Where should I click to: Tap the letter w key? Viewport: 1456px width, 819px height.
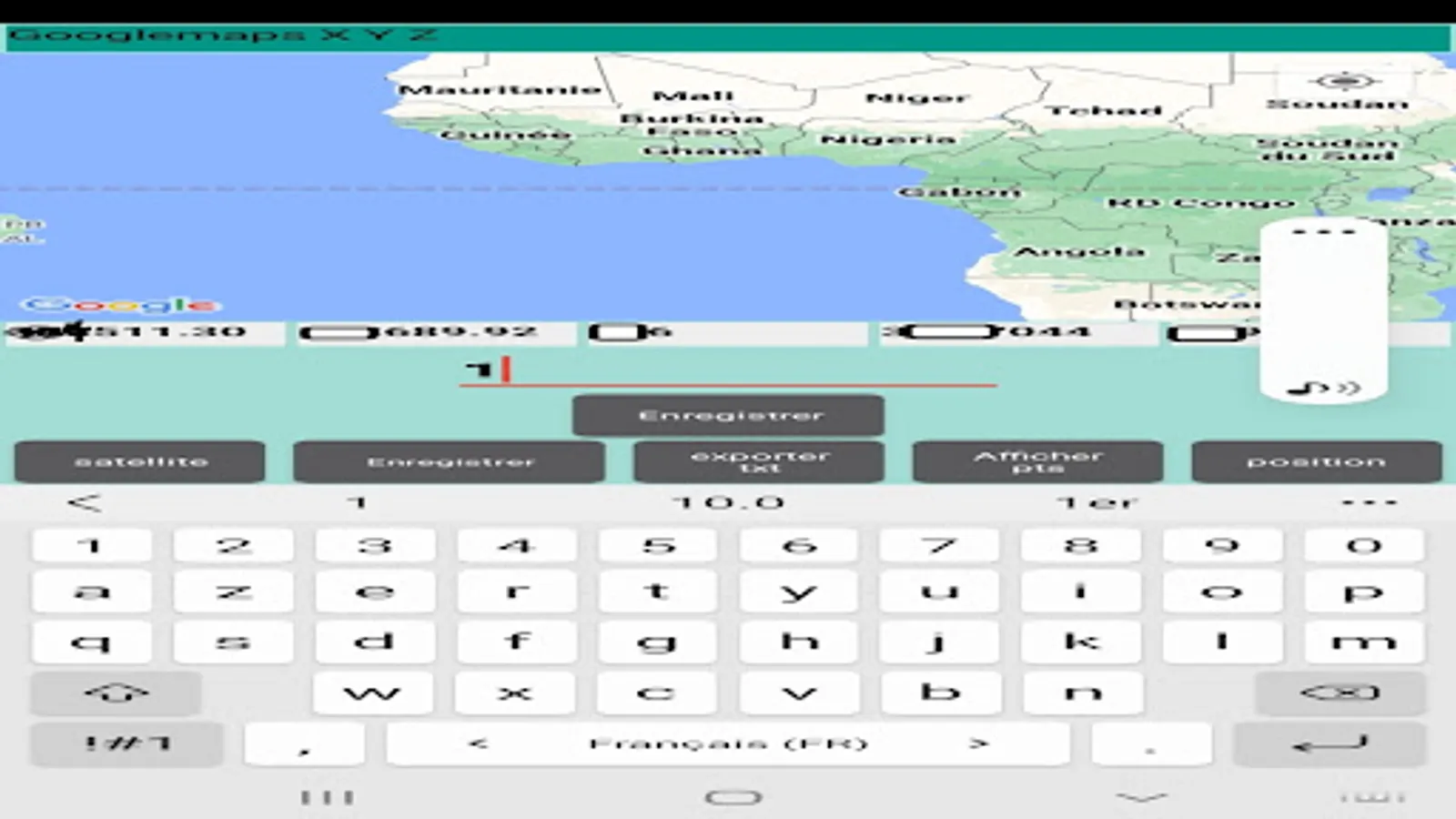pyautogui.click(x=372, y=693)
